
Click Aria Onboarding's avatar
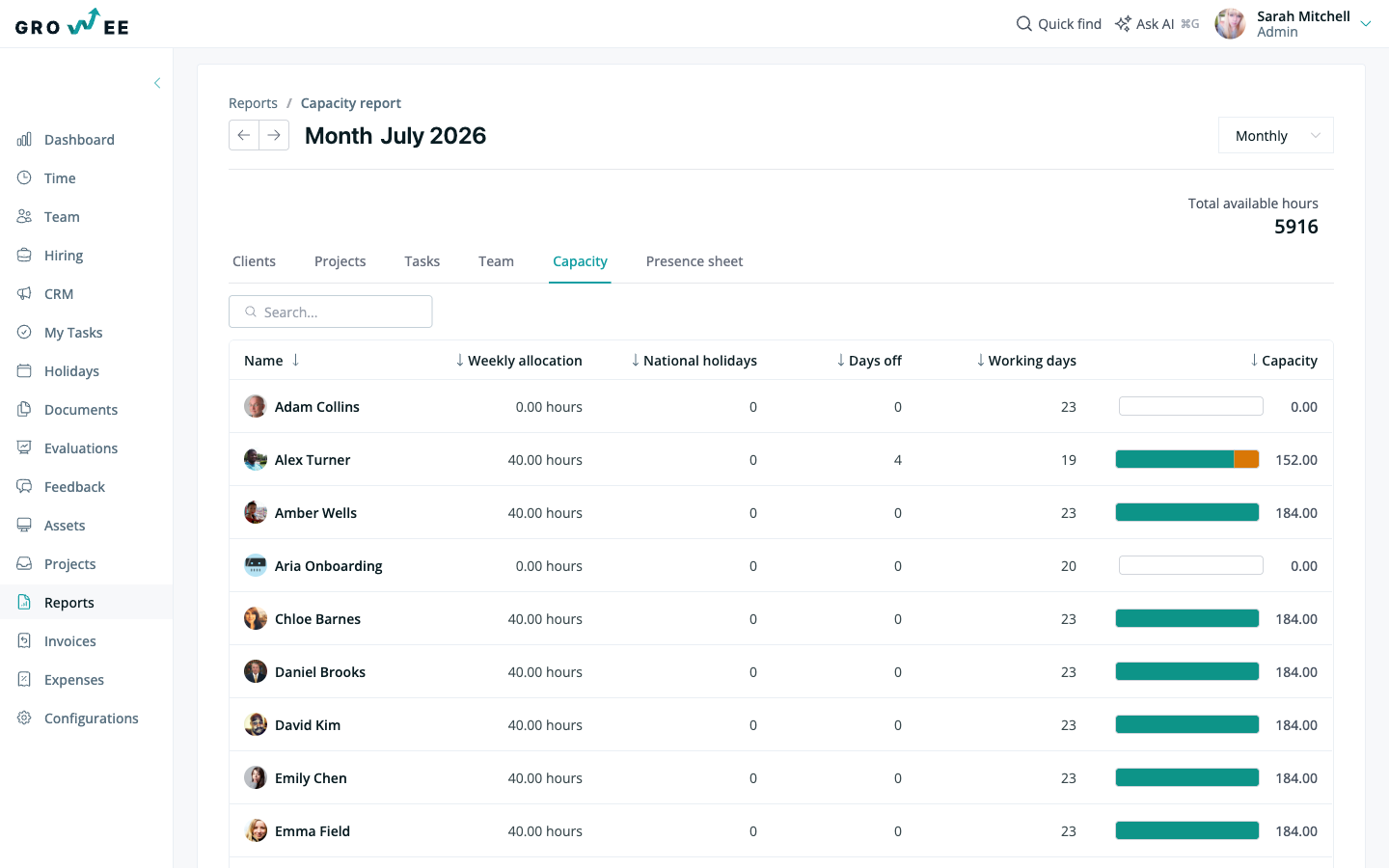tap(256, 566)
